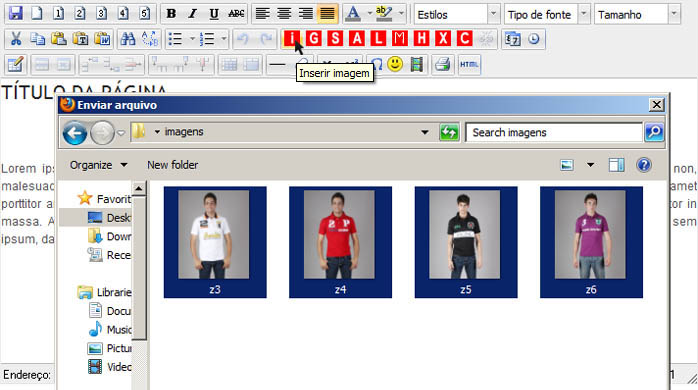Open the font color picker
This screenshot has height=390, width=698.
coord(353,14)
